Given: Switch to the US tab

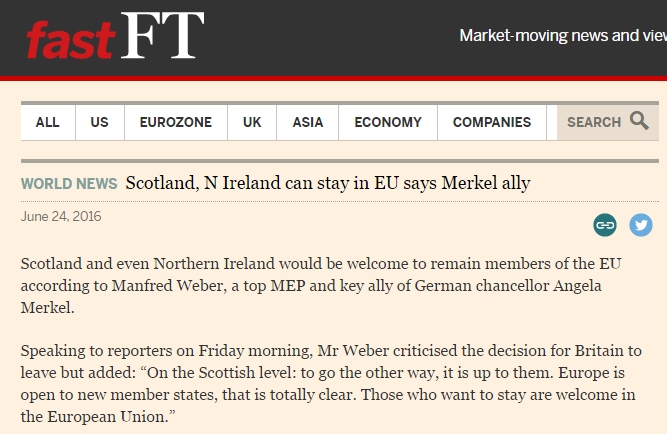Looking at the screenshot, I should tap(100, 123).
